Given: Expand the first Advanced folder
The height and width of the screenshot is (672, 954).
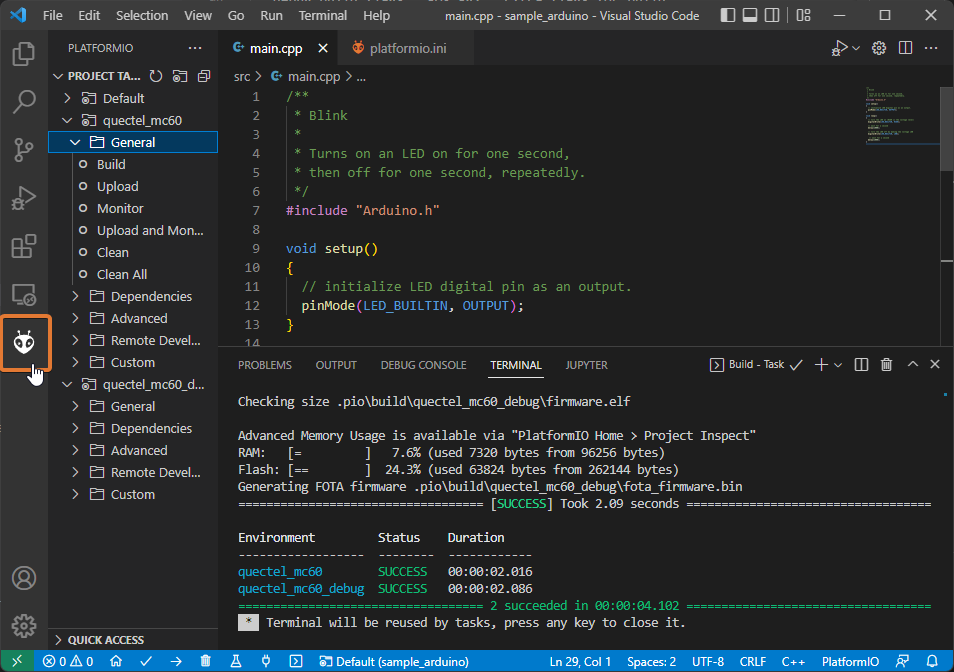Looking at the screenshot, I should click(x=75, y=318).
